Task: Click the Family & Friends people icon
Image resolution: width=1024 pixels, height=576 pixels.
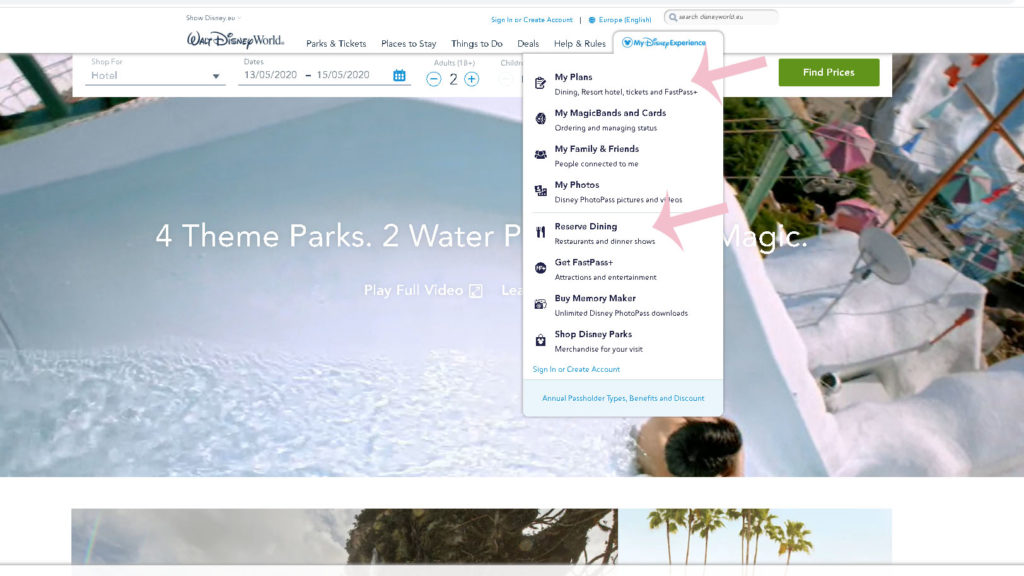Action: (540, 155)
